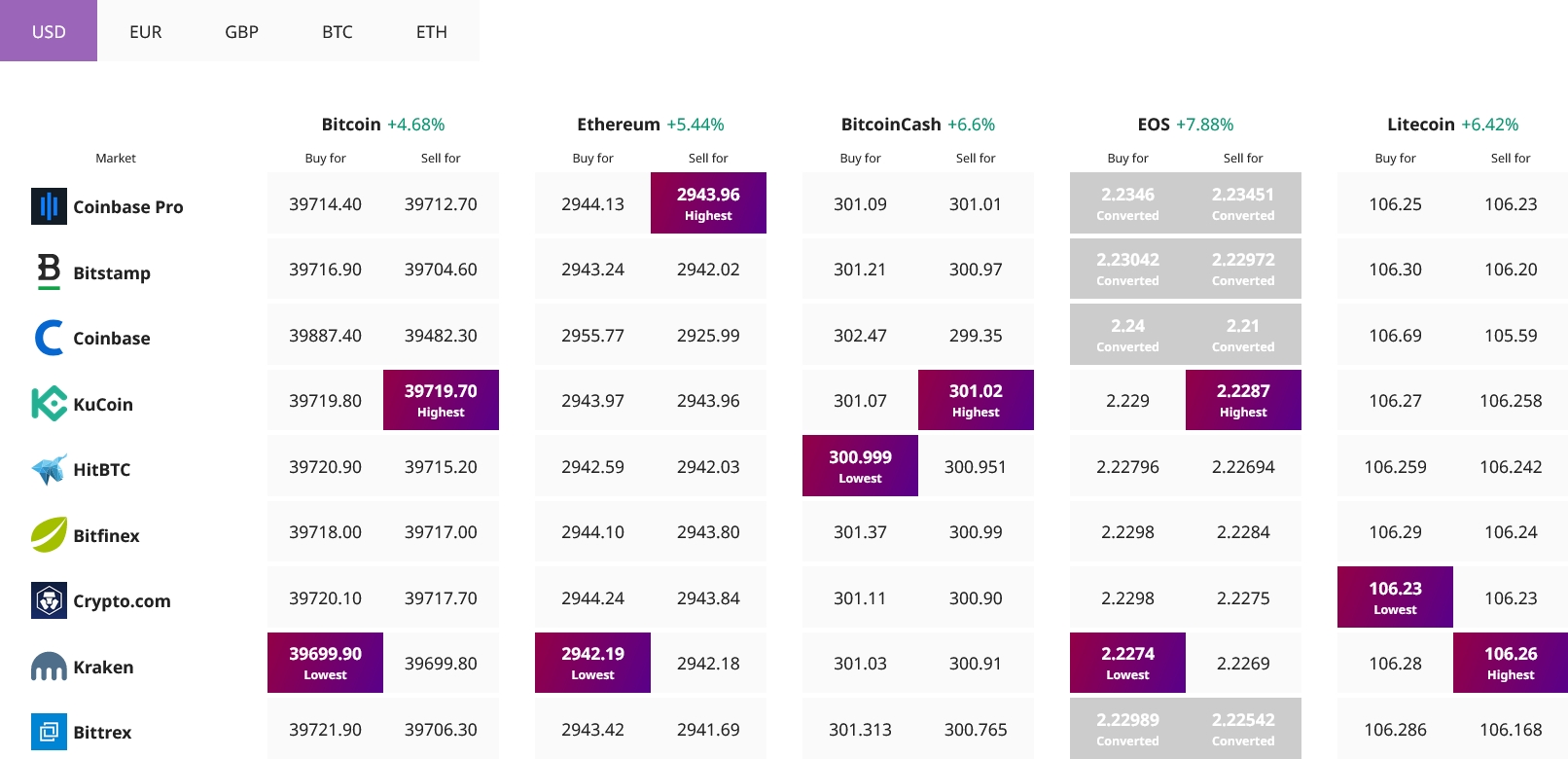Click the Market column label
The height and width of the screenshot is (759, 1568).
point(116,158)
